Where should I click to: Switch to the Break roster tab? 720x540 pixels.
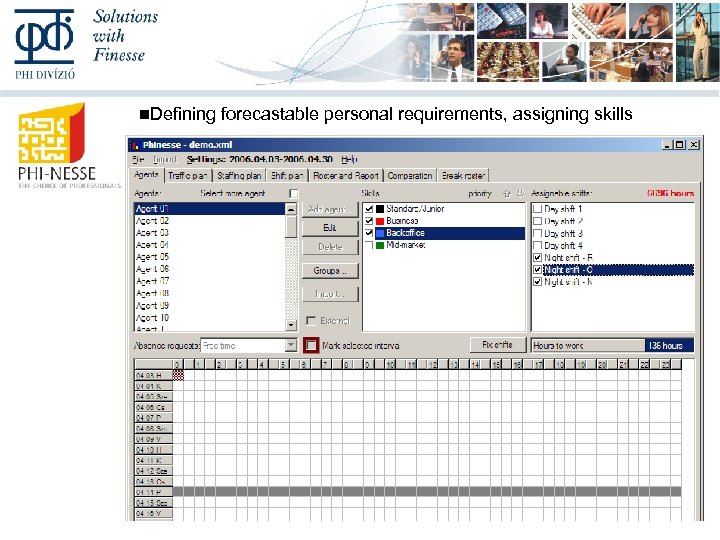click(x=463, y=176)
